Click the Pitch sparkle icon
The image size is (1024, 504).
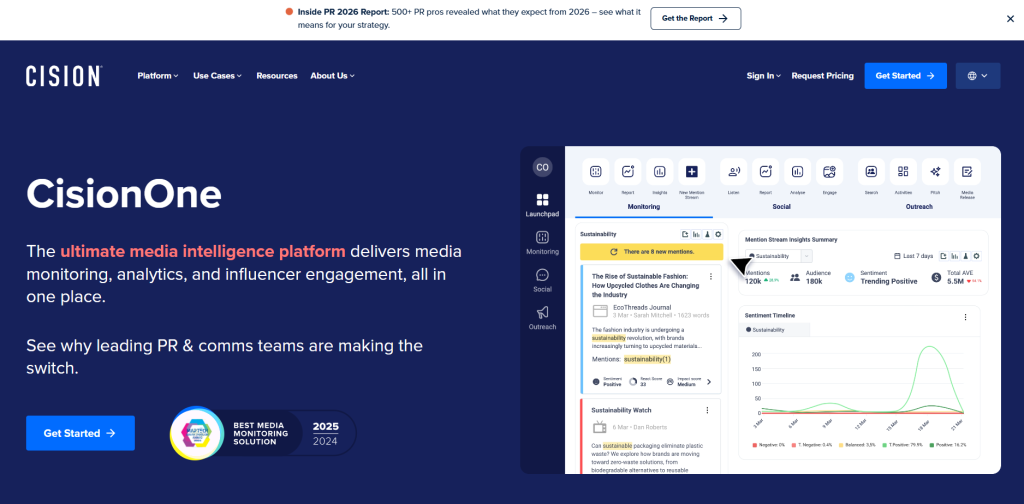tap(935, 172)
